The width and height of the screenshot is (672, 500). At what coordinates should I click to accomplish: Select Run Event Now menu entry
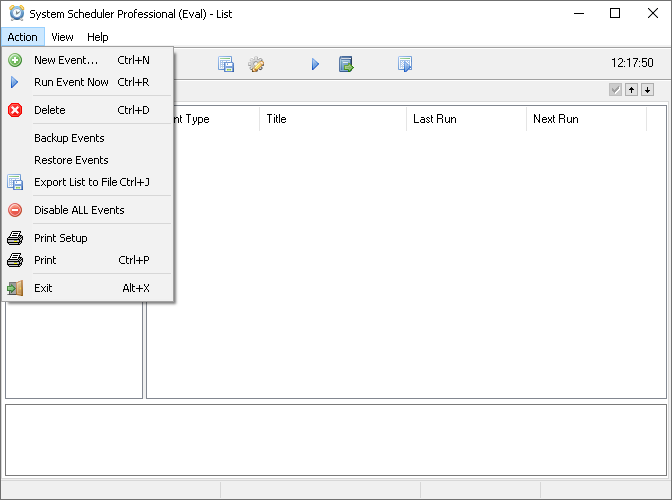pyautogui.click(x=88, y=82)
